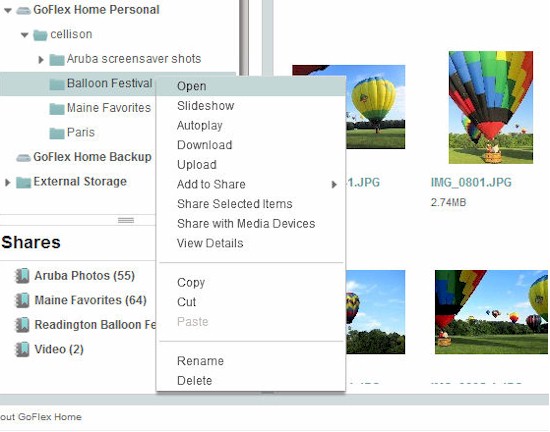
Task: Click the IMG_0801.JPG file name link
Action: tap(471, 182)
